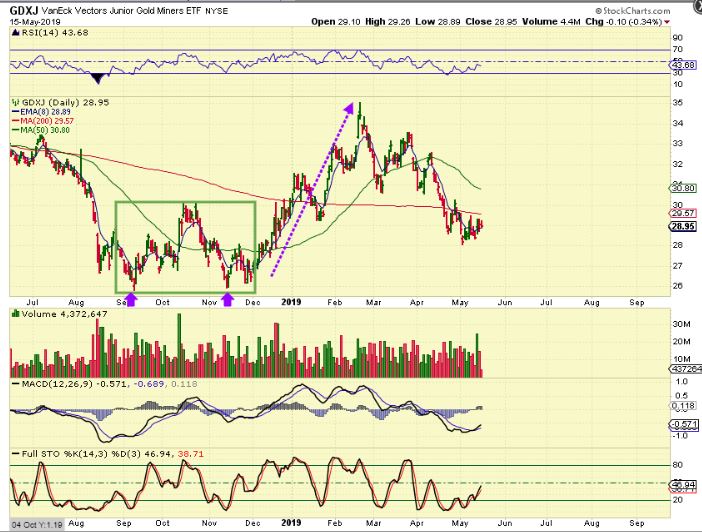
Task: Click the volume bars icon beside Volume label
Action: (16, 314)
